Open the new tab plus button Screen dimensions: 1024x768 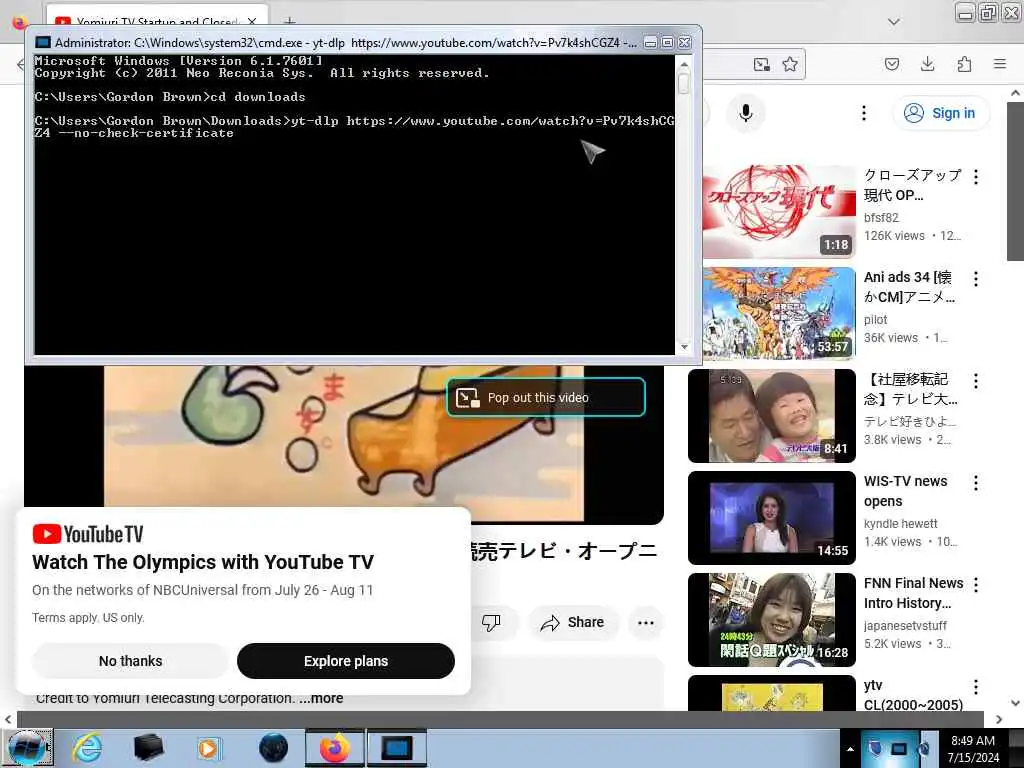[289, 22]
